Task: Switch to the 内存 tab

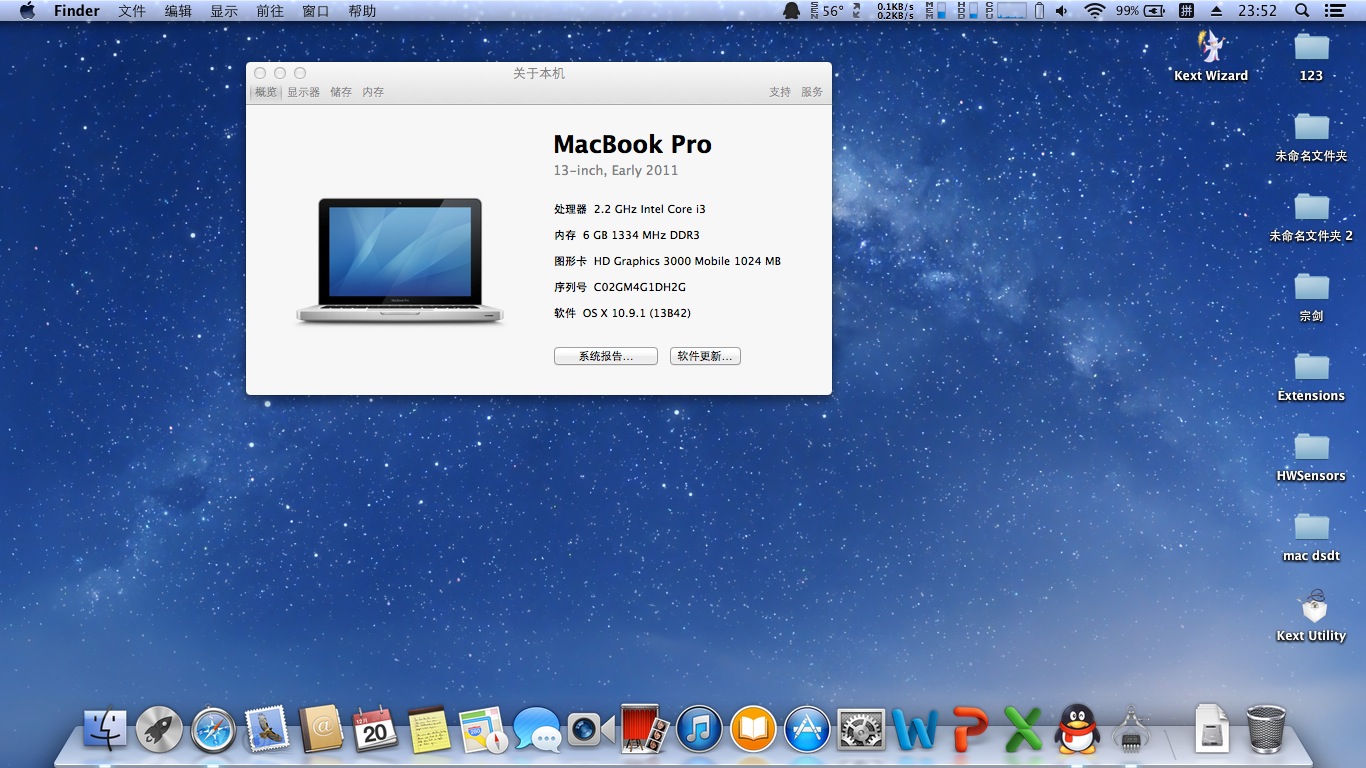Action: point(373,92)
